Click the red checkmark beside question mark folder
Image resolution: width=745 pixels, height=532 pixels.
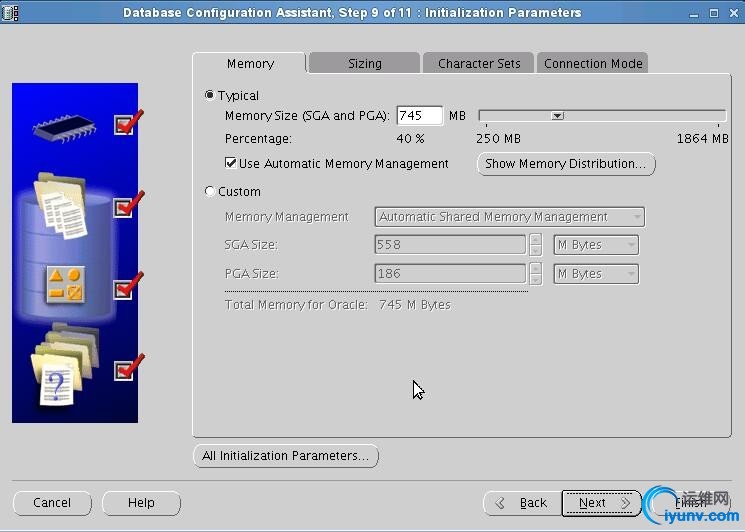[x=128, y=367]
